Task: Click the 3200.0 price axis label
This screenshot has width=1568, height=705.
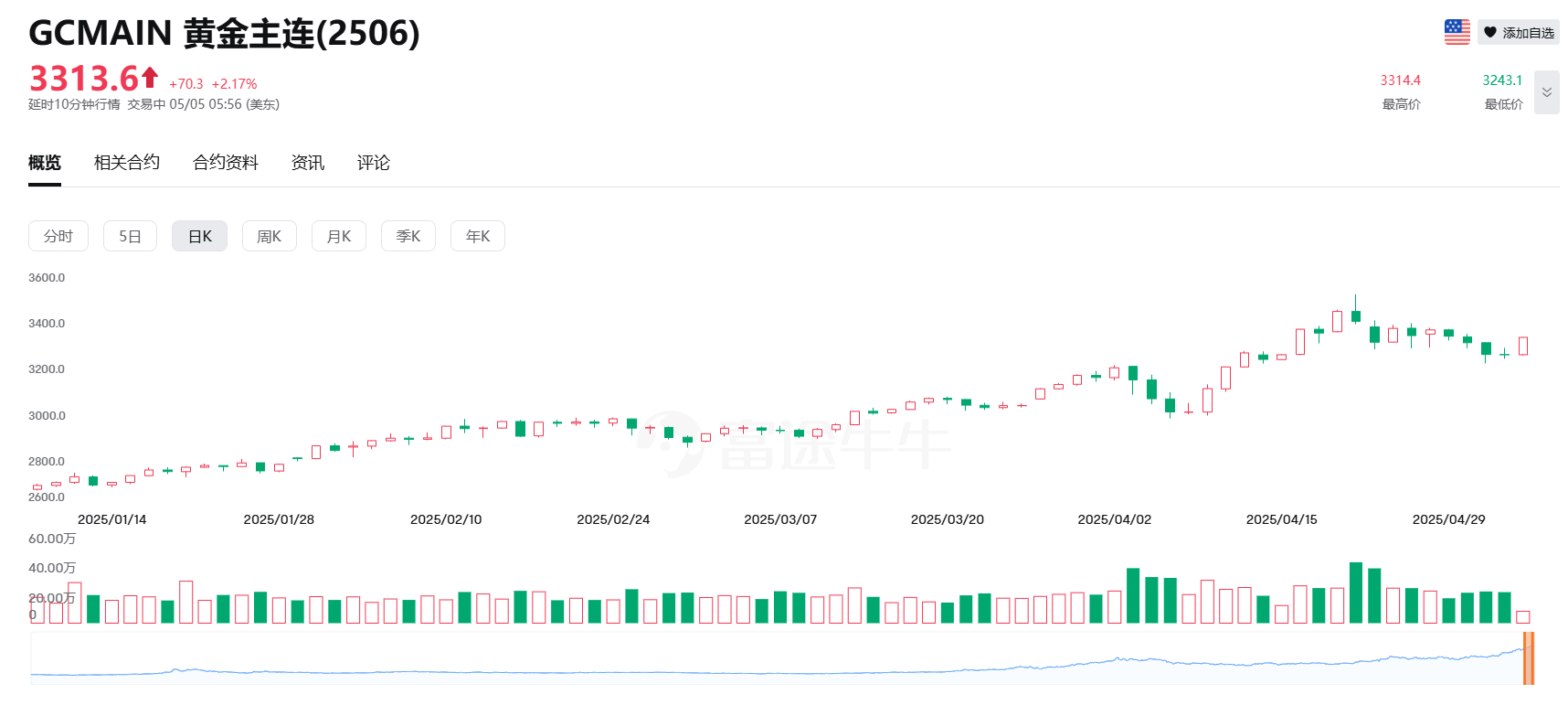Action: [47, 369]
